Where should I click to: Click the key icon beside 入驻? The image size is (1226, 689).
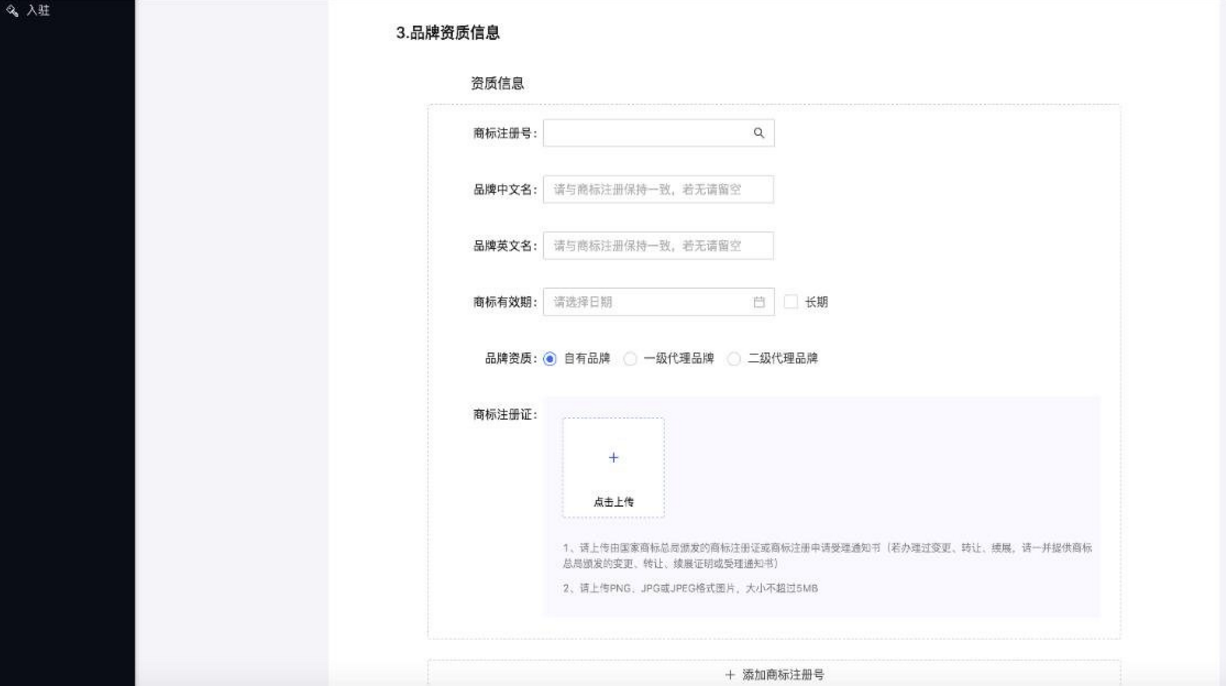tap(13, 11)
